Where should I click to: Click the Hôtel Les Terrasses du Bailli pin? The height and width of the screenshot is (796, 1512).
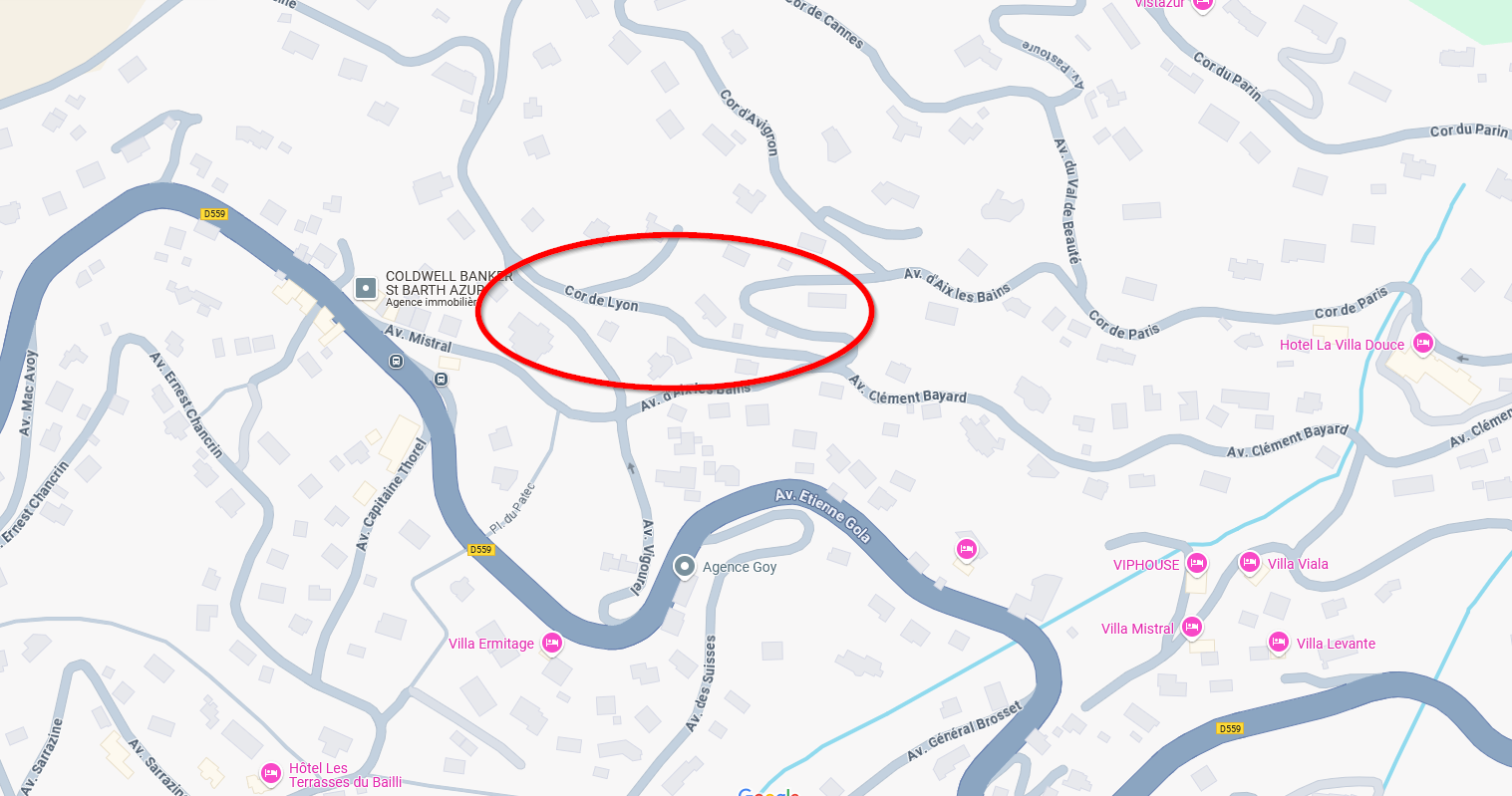click(x=271, y=773)
